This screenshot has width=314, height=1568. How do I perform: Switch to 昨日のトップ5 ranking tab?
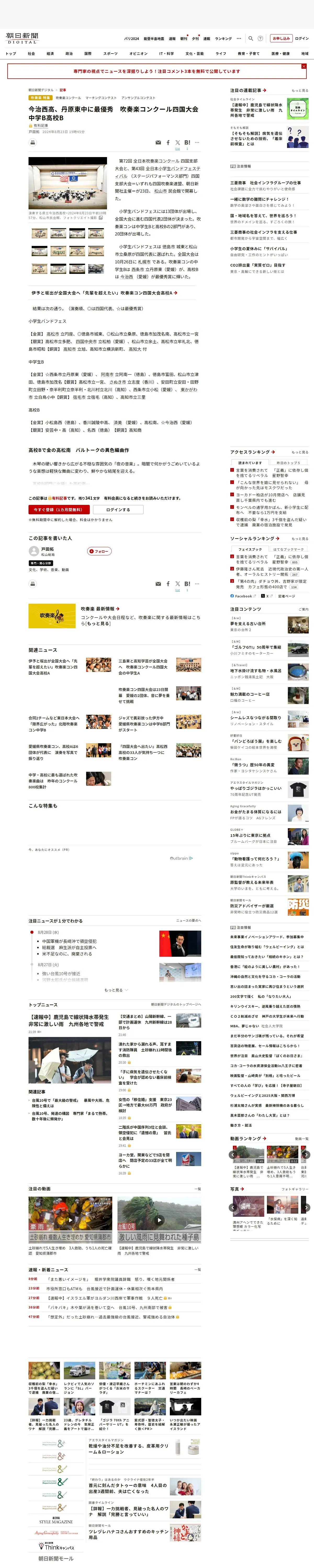(x=288, y=463)
